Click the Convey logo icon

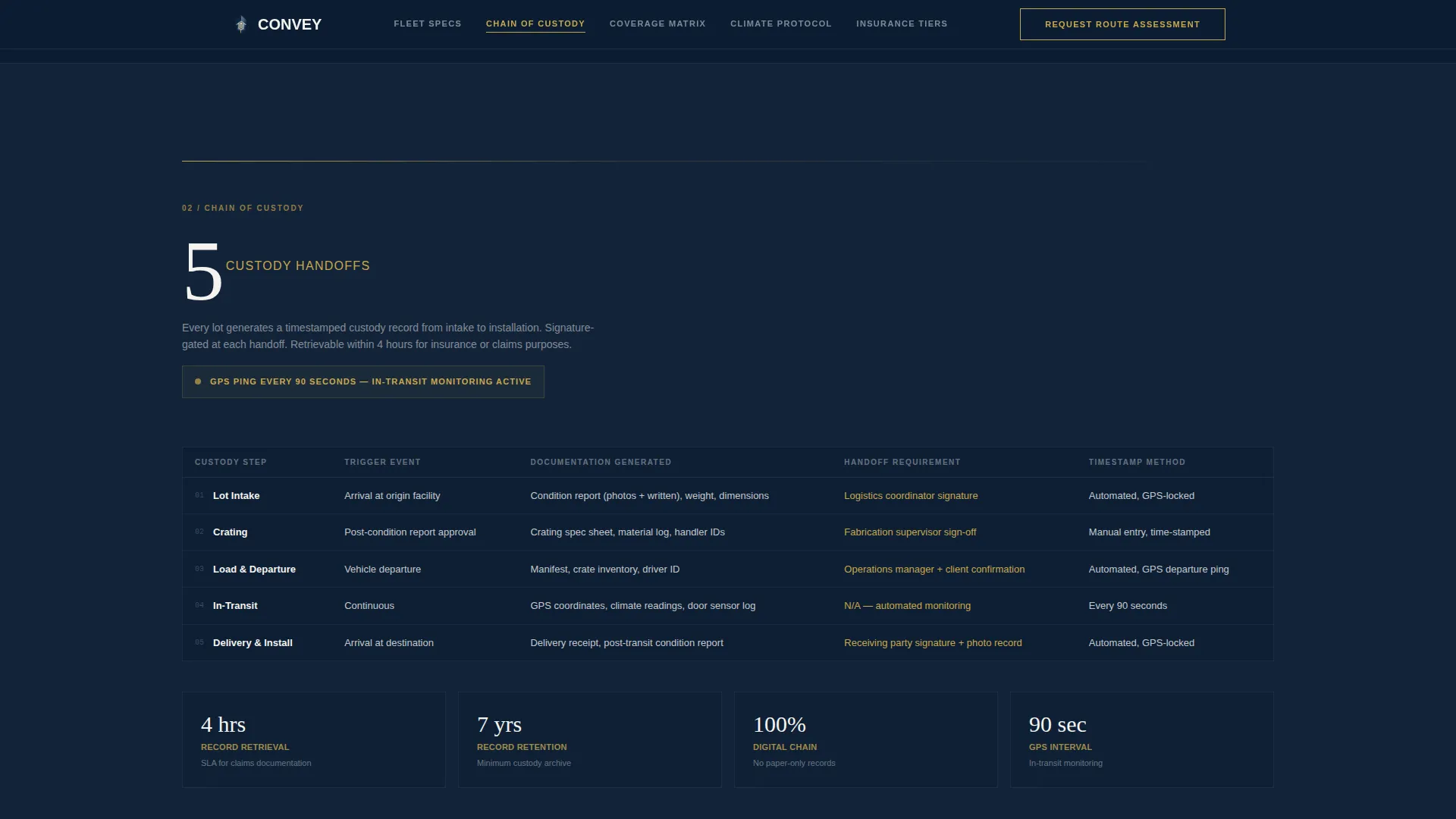pos(241,24)
